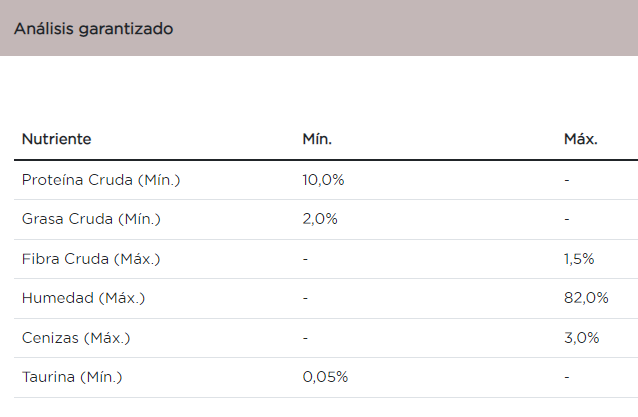Image resolution: width=638 pixels, height=417 pixels.
Task: Click the Mín. column header
Action: (x=317, y=139)
